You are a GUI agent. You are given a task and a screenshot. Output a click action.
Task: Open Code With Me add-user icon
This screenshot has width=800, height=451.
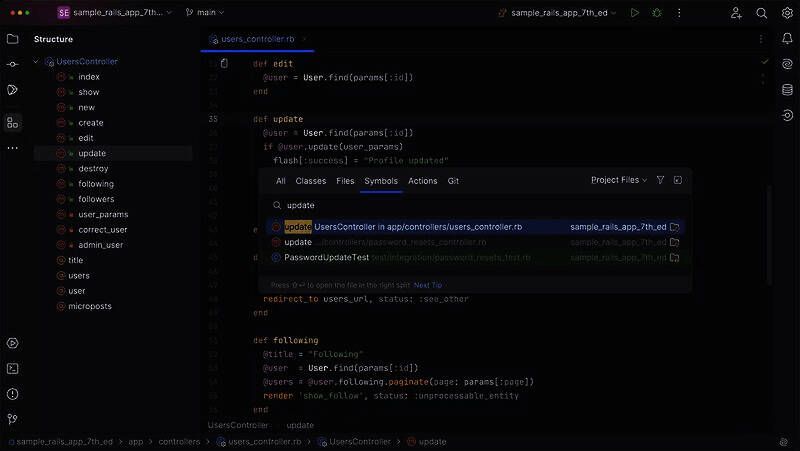point(736,13)
